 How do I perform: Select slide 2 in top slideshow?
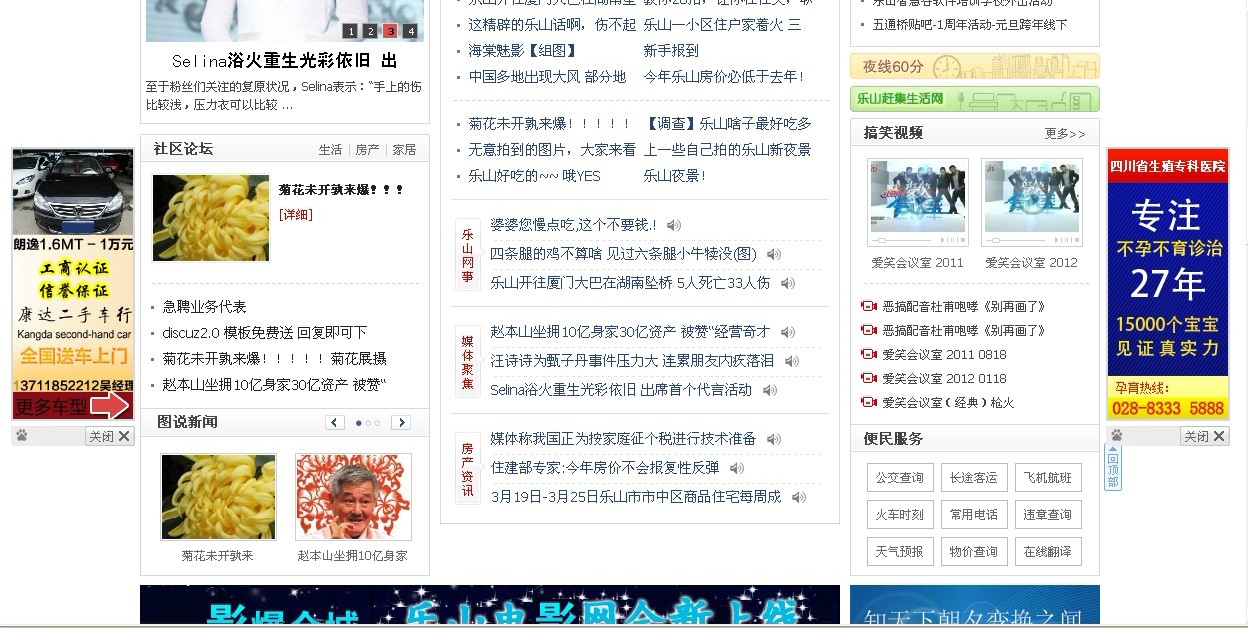point(371,31)
